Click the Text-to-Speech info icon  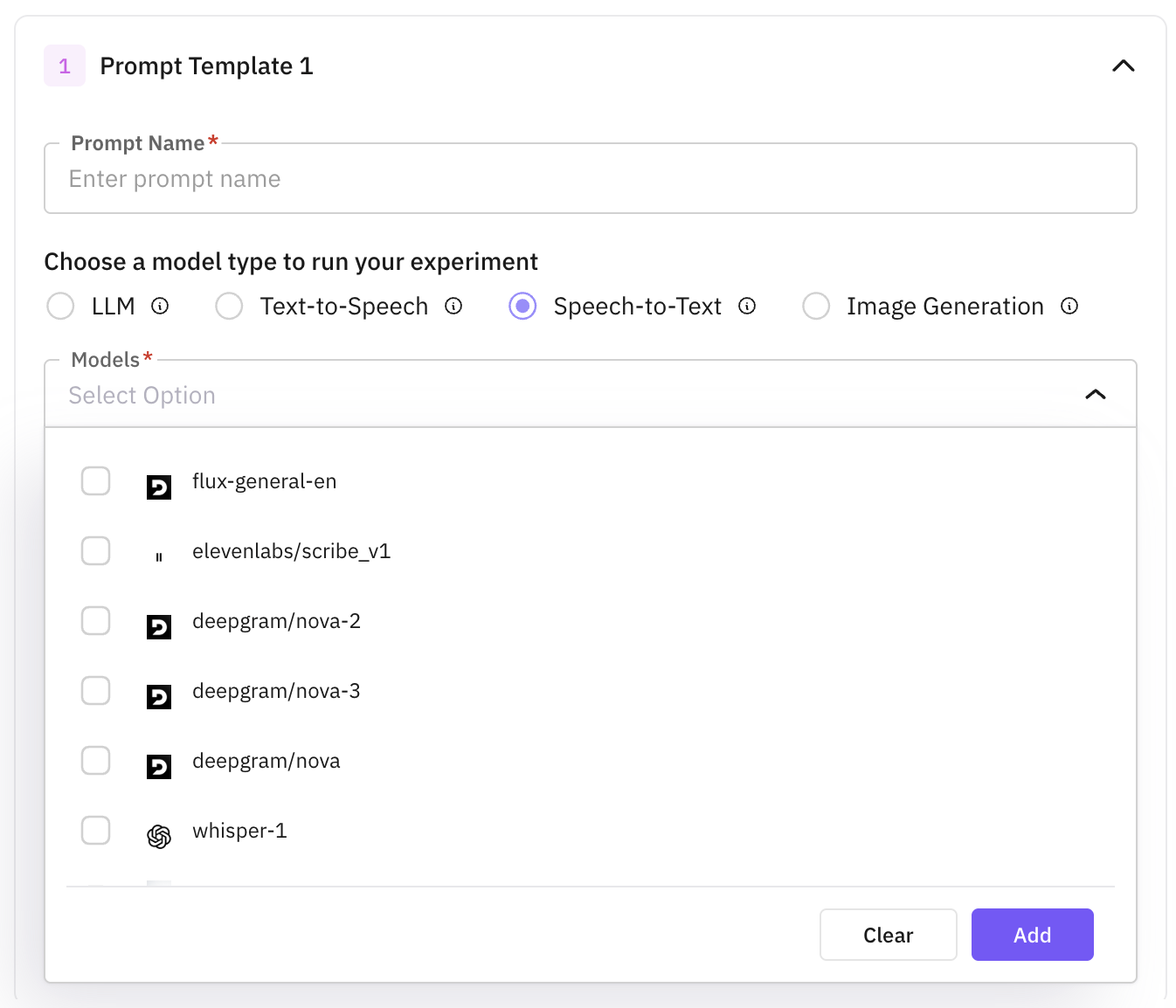point(453,306)
